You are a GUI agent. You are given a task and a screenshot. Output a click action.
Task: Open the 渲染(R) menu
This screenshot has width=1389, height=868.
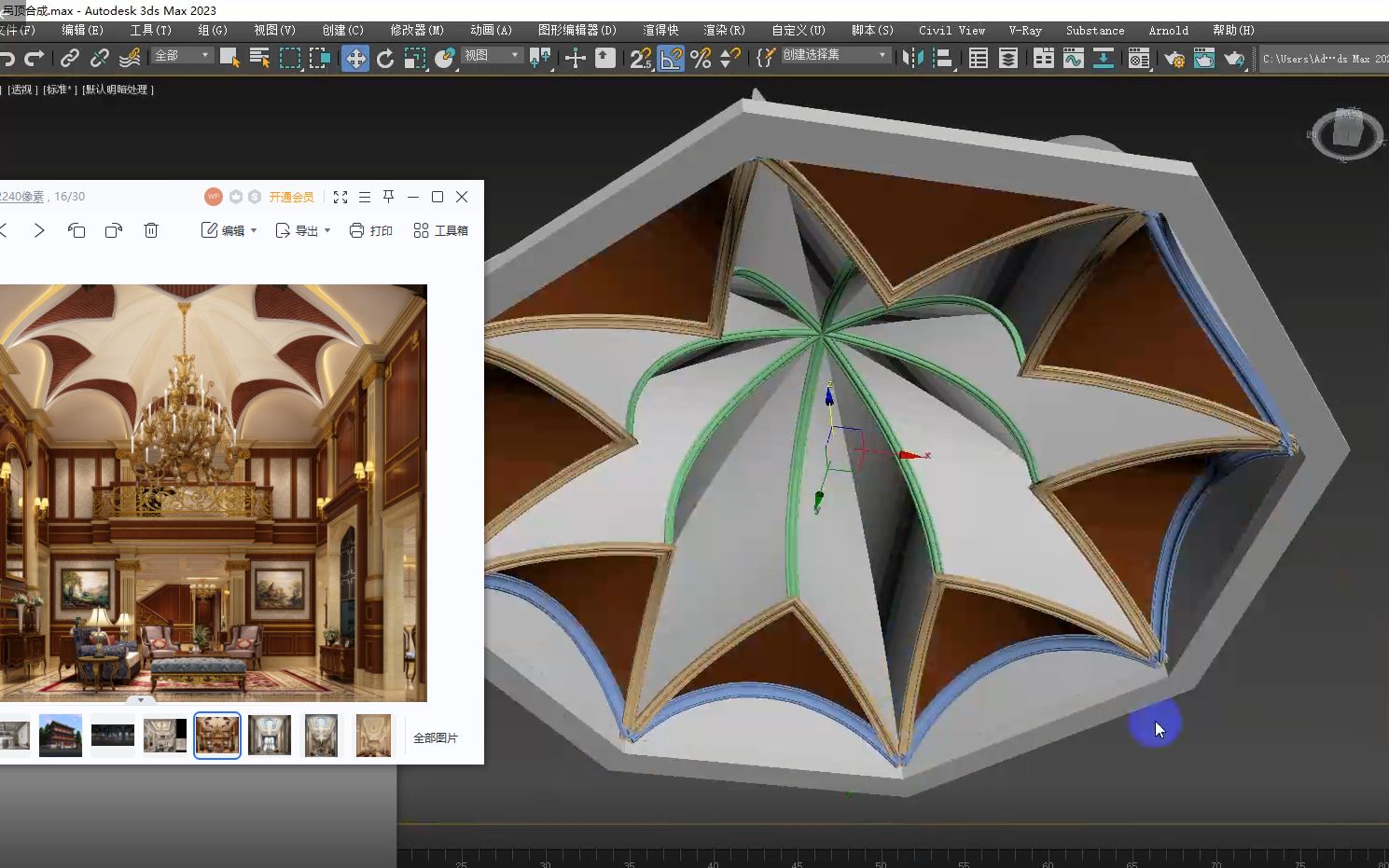(x=724, y=30)
